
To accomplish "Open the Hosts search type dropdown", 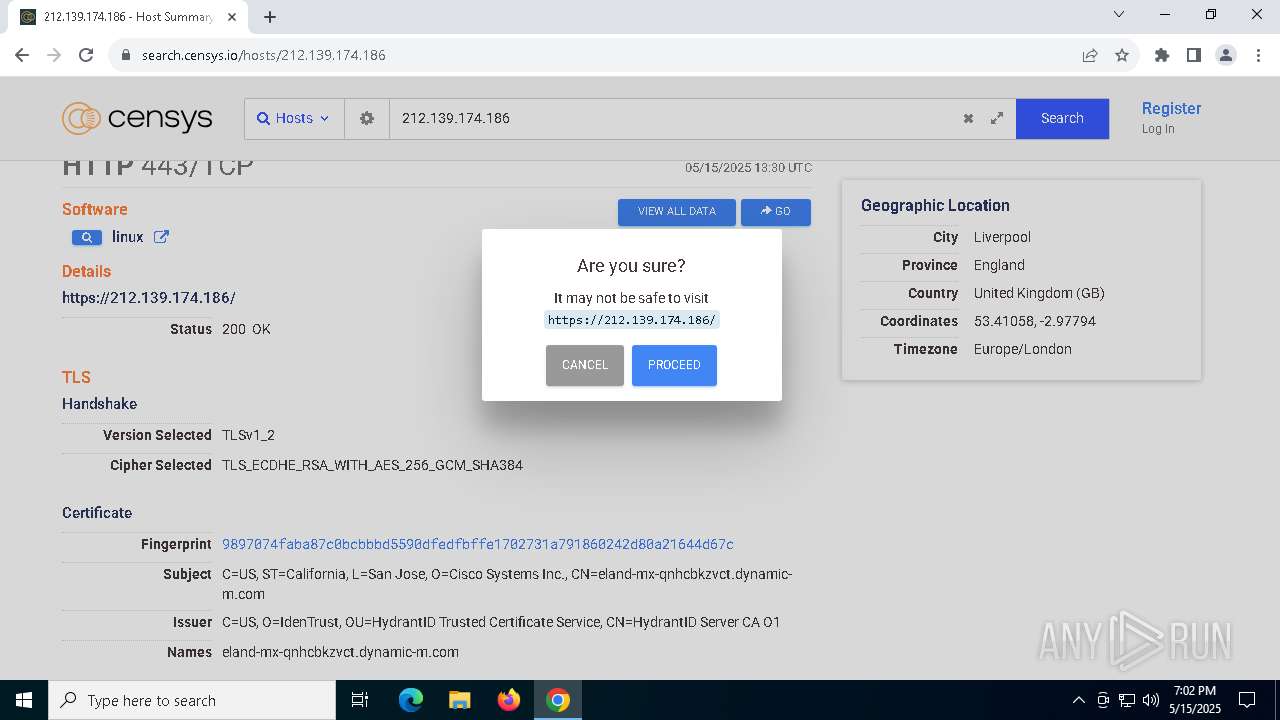I will 294,118.
